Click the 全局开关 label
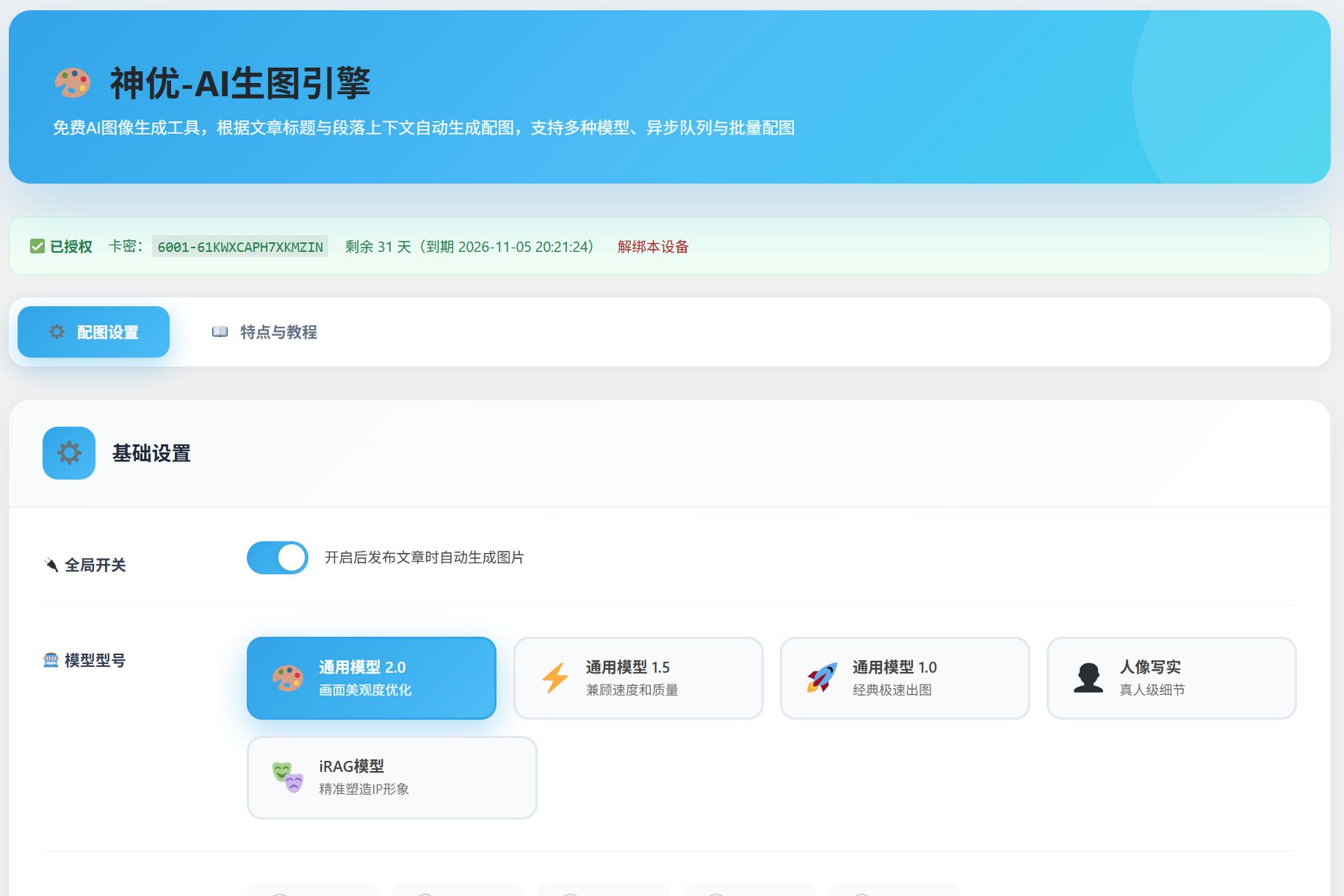Viewport: 1344px width, 896px height. coord(95,565)
